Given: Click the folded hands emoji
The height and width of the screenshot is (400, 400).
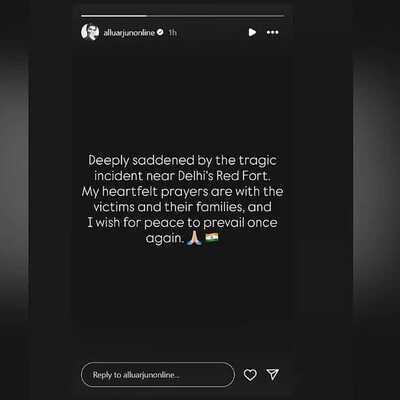Looking at the screenshot, I should [x=194, y=238].
